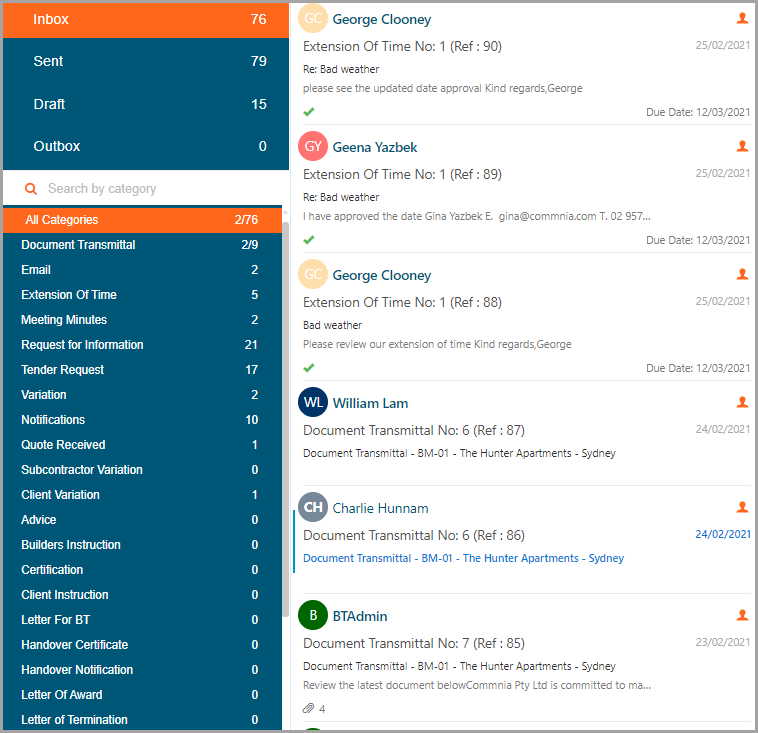
Task: Click 'Review the latest document' preview text
Action: click(477, 686)
